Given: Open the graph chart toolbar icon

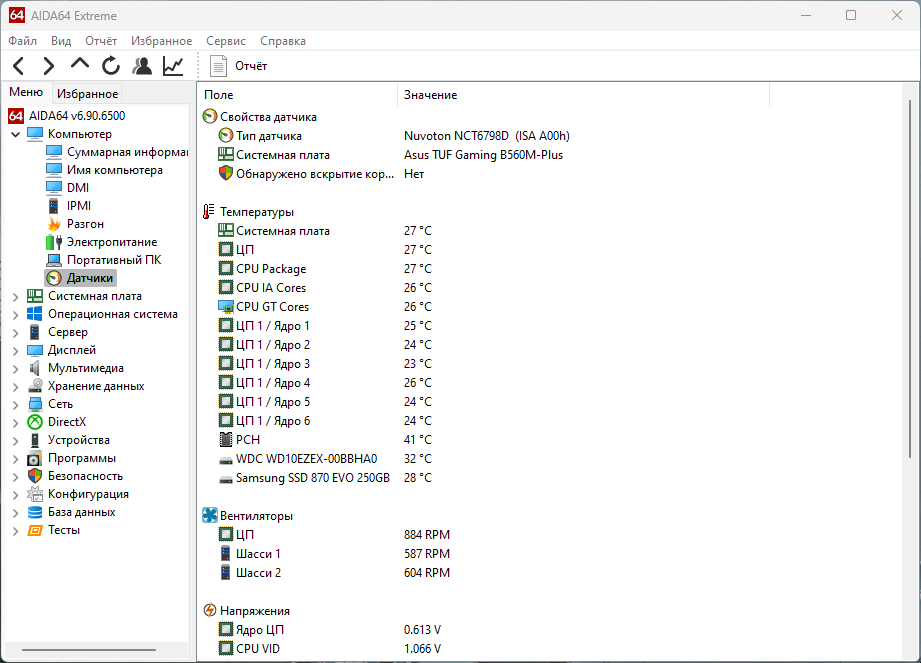Looking at the screenshot, I should pos(173,66).
